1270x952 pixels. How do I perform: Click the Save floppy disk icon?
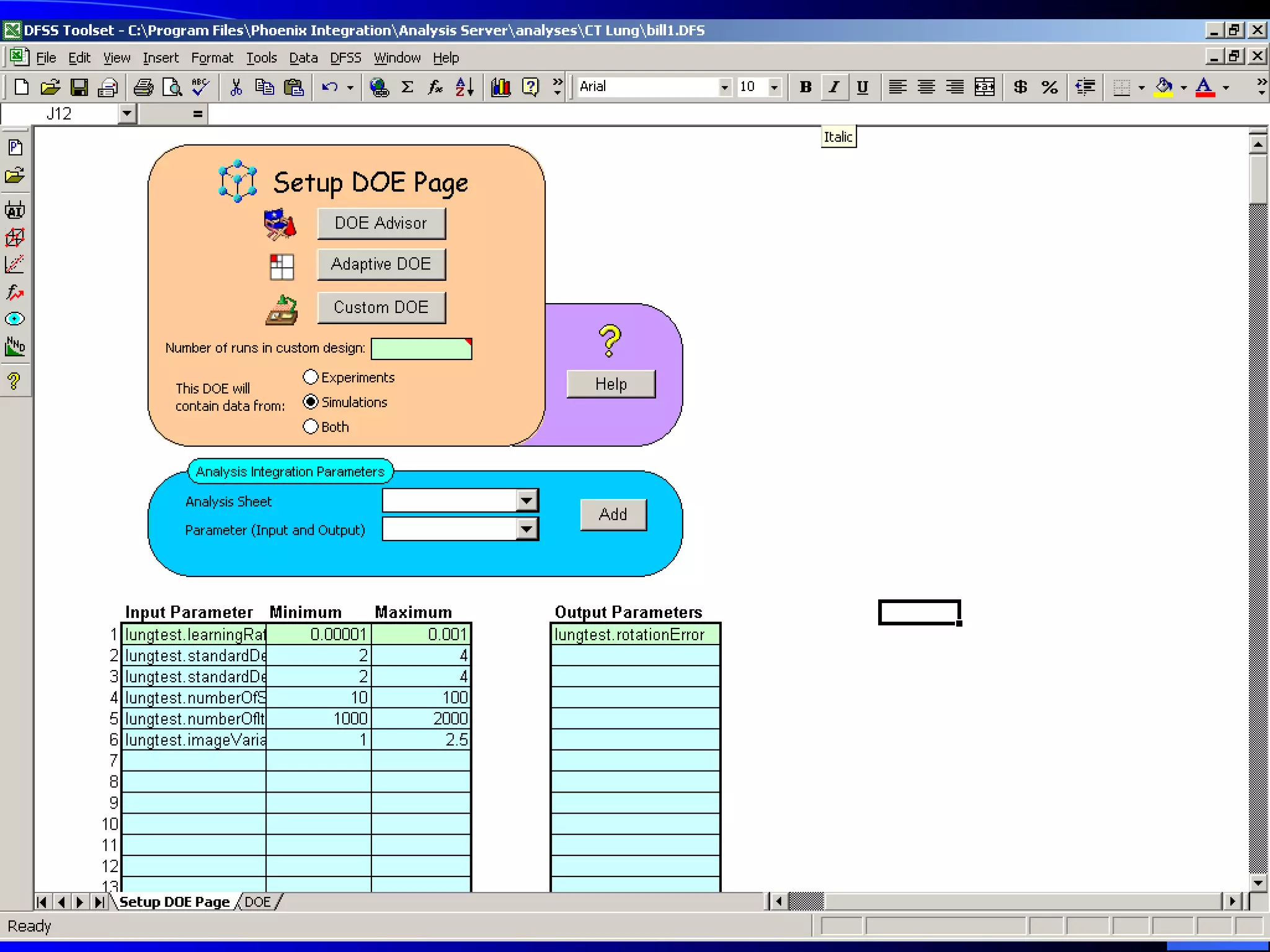[x=79, y=87]
